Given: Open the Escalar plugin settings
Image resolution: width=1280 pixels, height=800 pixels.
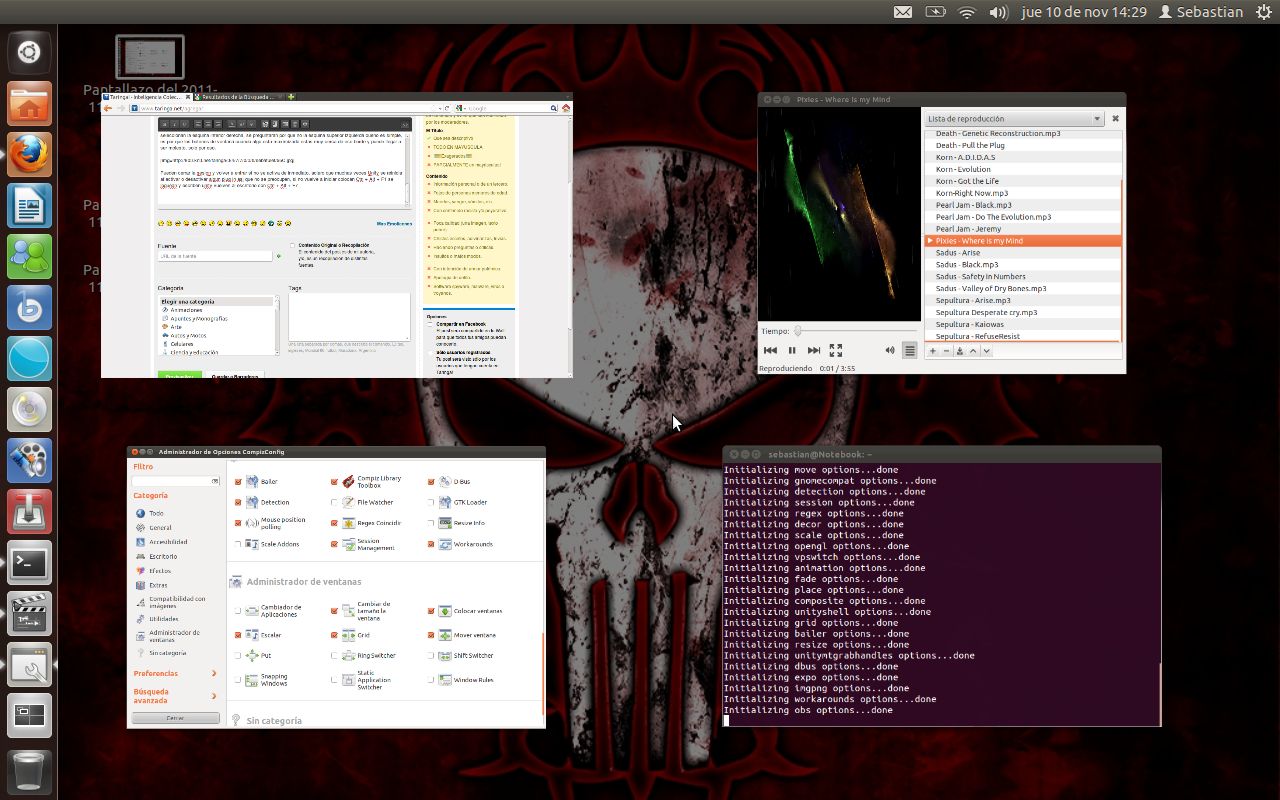Looking at the screenshot, I should pyautogui.click(x=264, y=635).
